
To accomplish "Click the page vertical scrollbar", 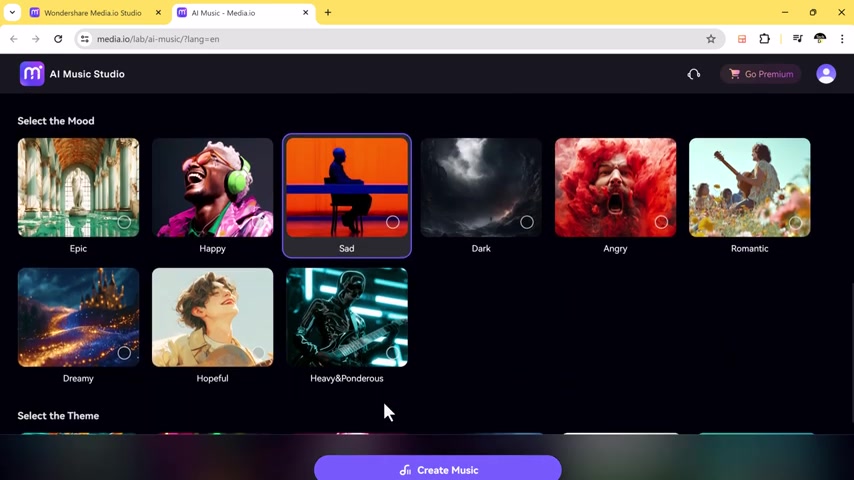I will (851, 353).
